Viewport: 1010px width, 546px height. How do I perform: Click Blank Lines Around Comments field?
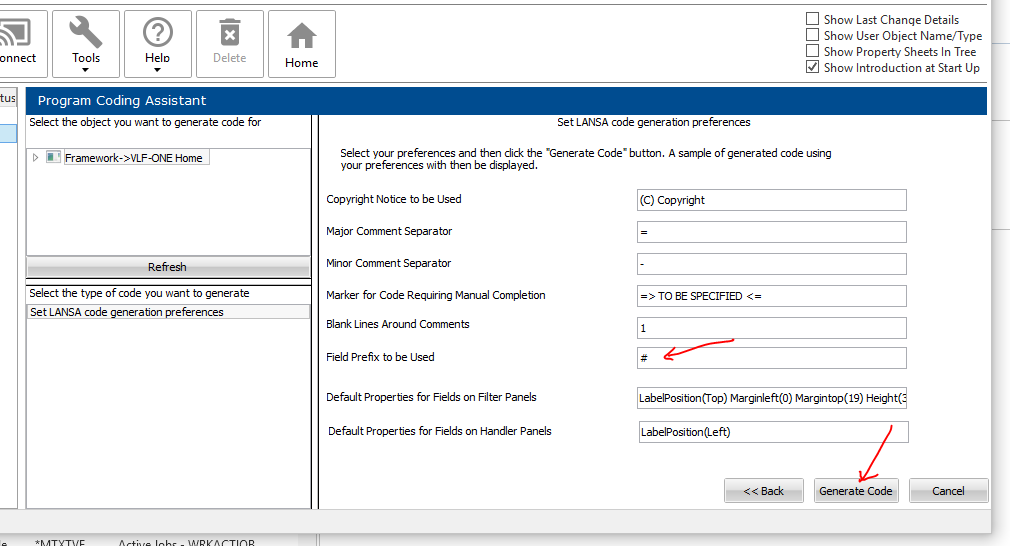pyautogui.click(x=772, y=328)
